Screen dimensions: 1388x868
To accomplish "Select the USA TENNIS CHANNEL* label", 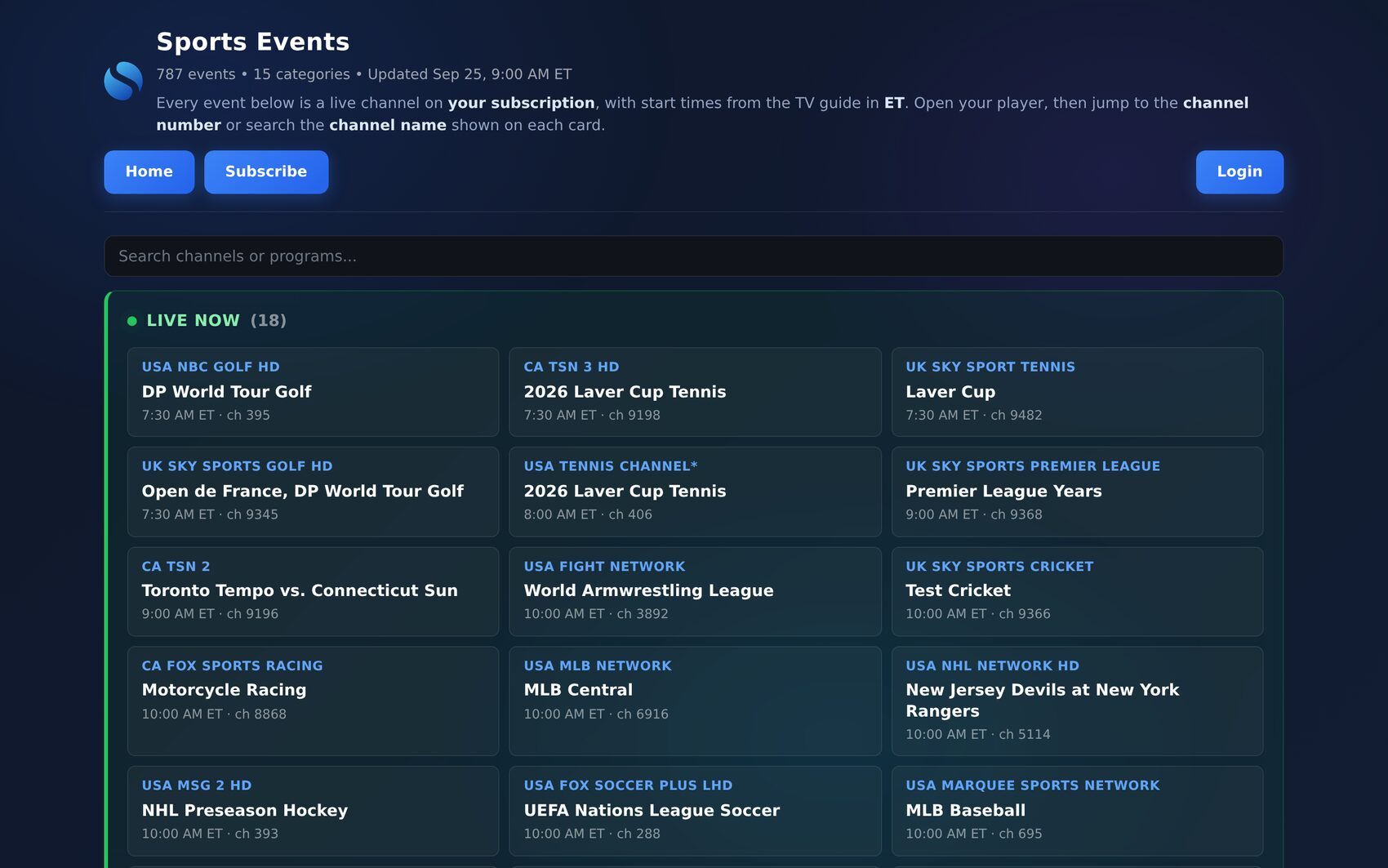I will click(x=611, y=466).
